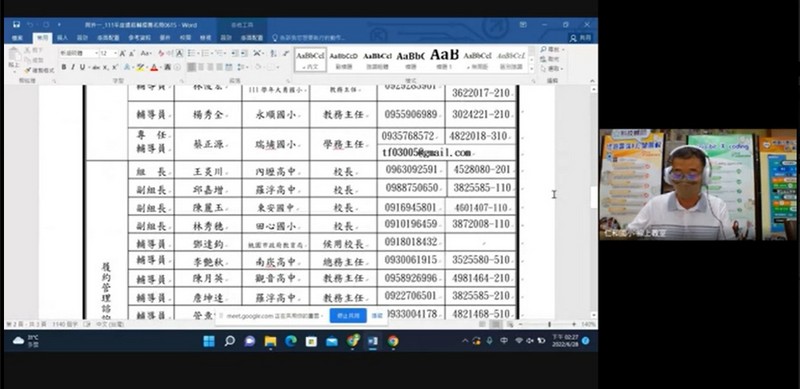
Task: Expand the font name dropdown
Action: coord(96,53)
